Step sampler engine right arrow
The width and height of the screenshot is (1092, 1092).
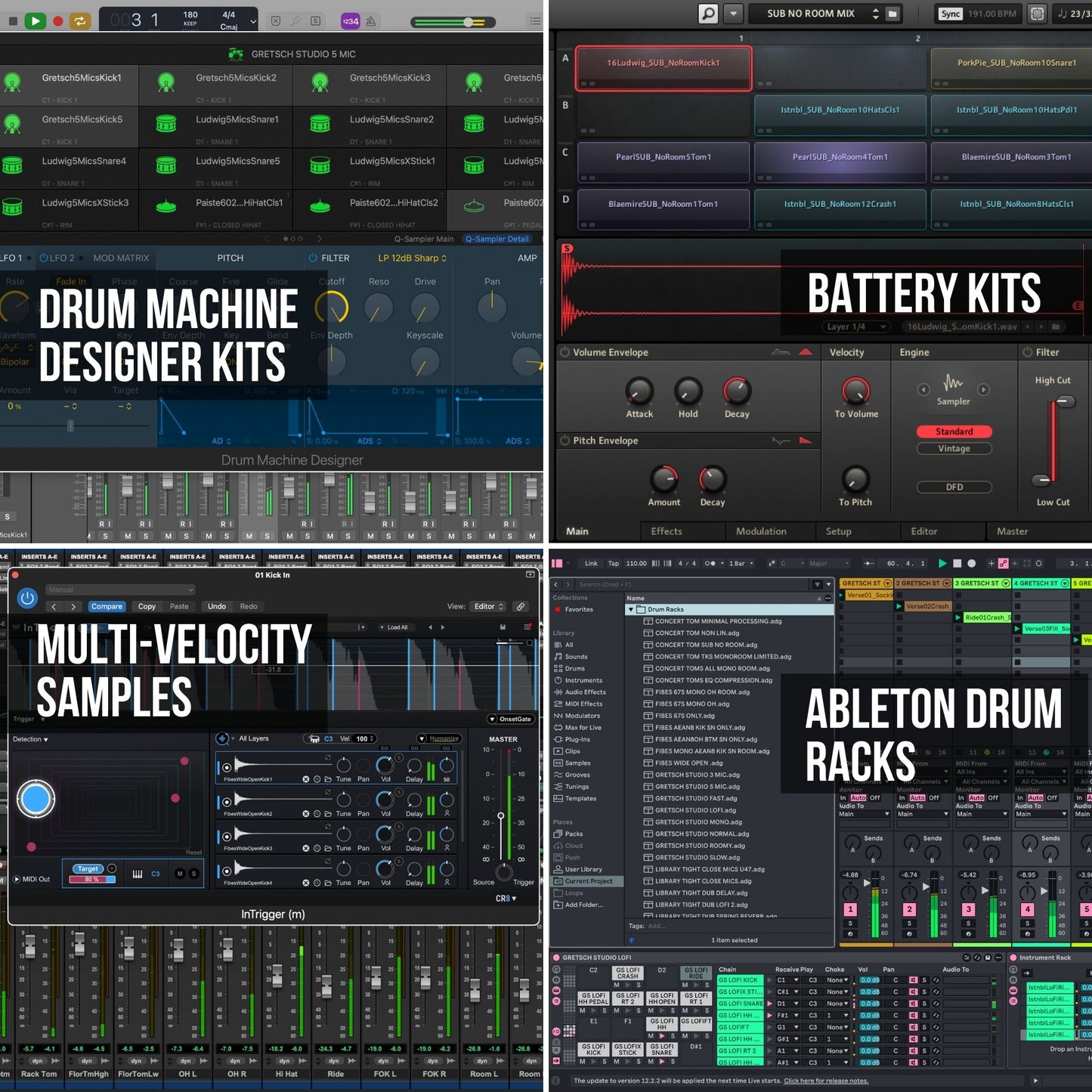pyautogui.click(x=983, y=390)
